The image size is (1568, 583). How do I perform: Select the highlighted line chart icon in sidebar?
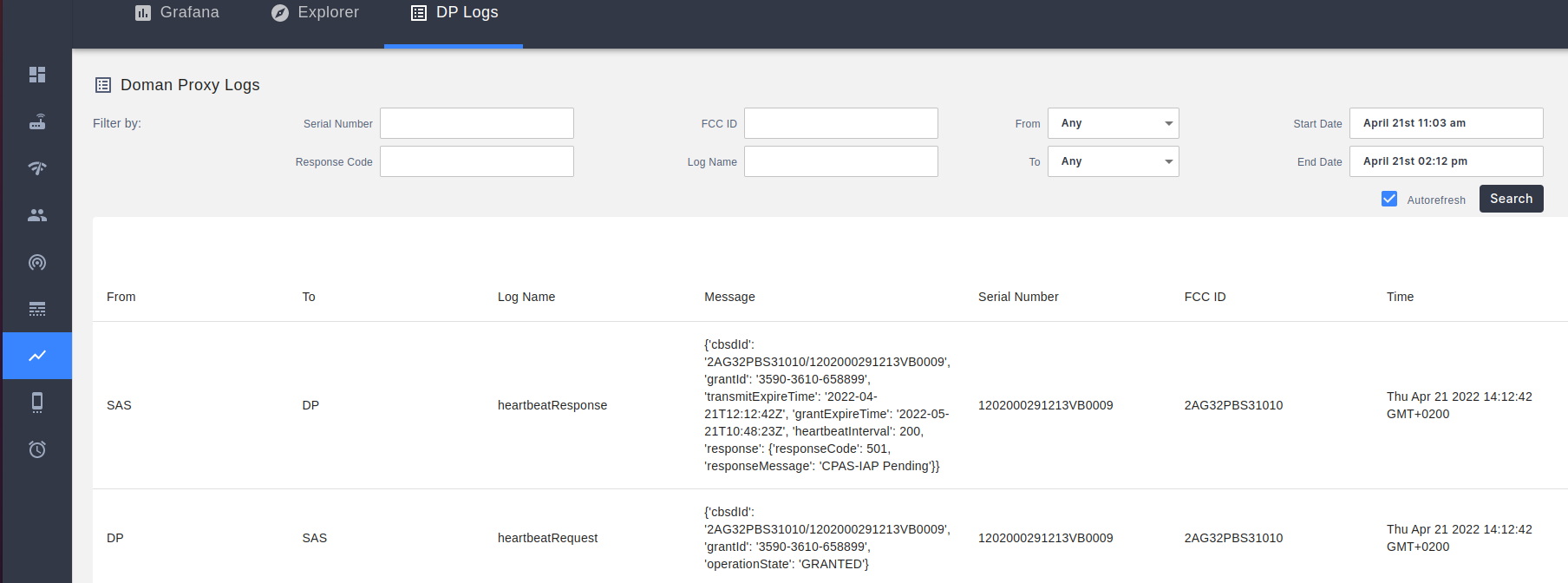pyautogui.click(x=36, y=356)
